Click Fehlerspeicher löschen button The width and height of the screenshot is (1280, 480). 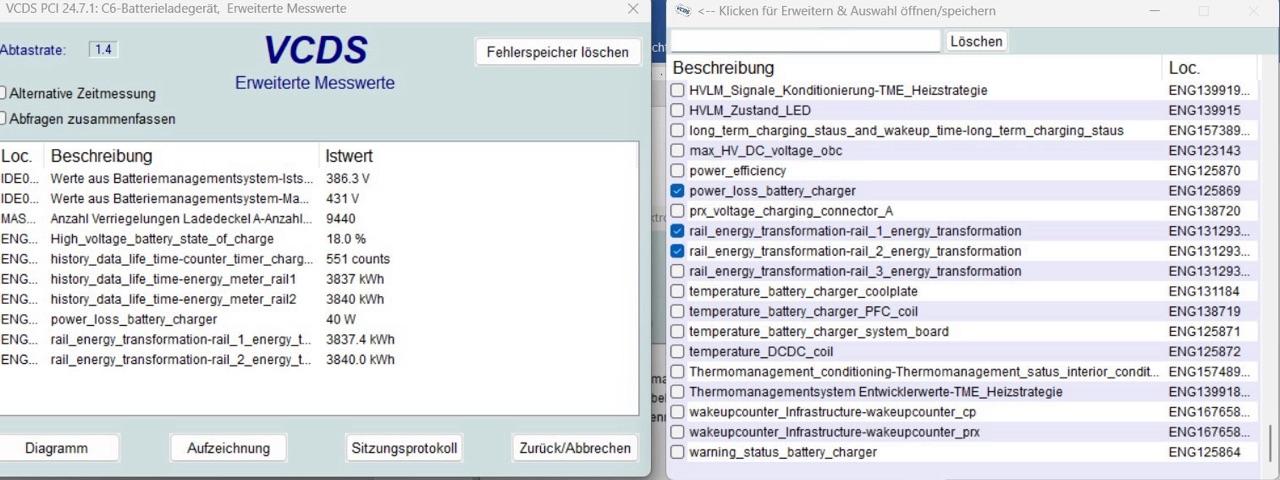[557, 52]
